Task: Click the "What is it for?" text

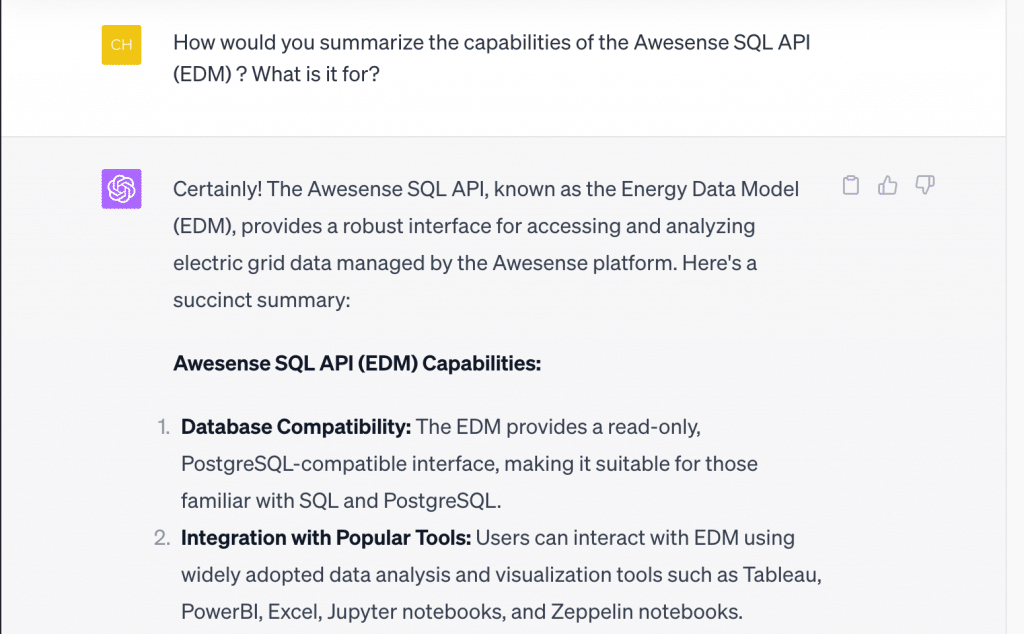Action: pyautogui.click(x=315, y=74)
